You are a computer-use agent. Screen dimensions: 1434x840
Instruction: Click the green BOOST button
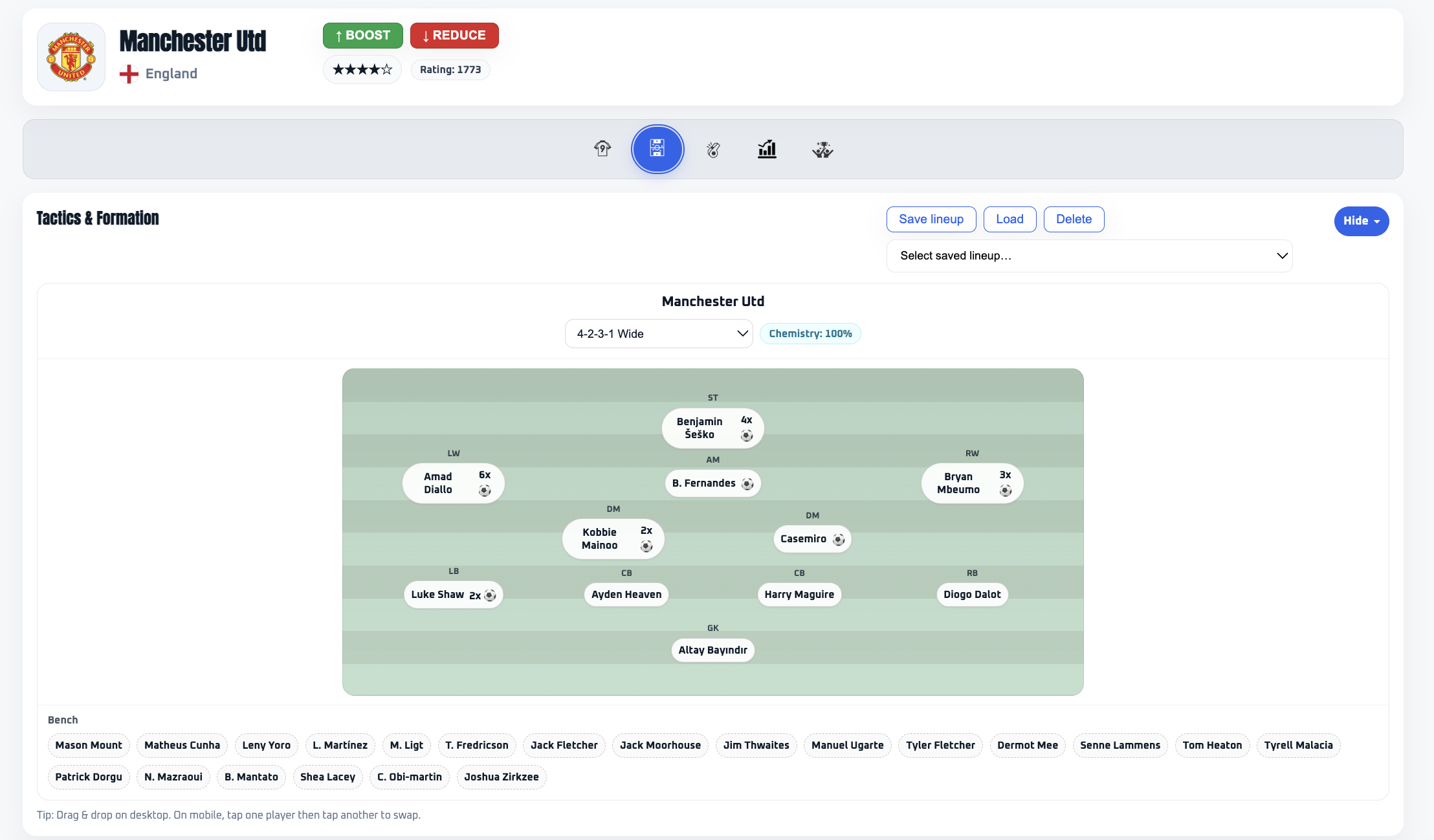[363, 36]
